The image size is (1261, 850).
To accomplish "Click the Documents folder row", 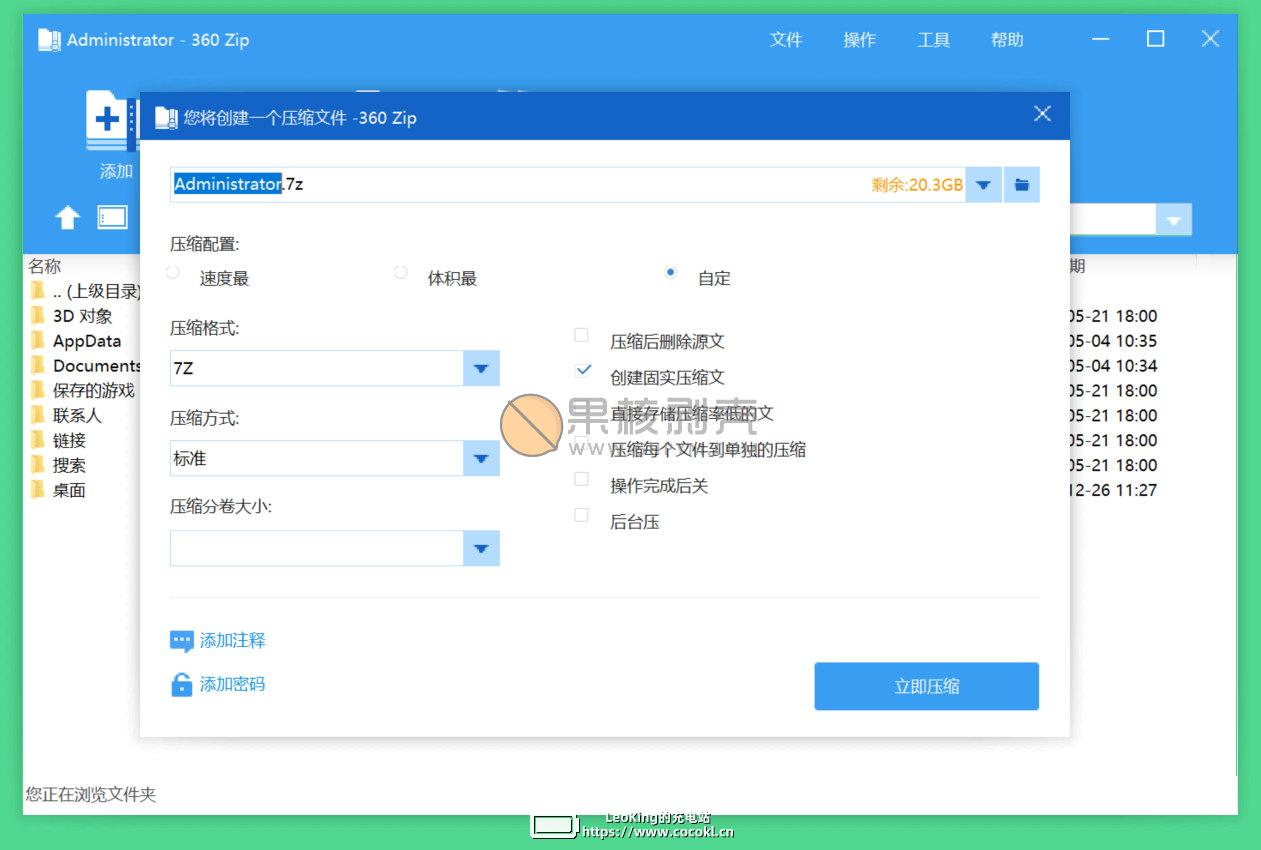I will coord(84,366).
